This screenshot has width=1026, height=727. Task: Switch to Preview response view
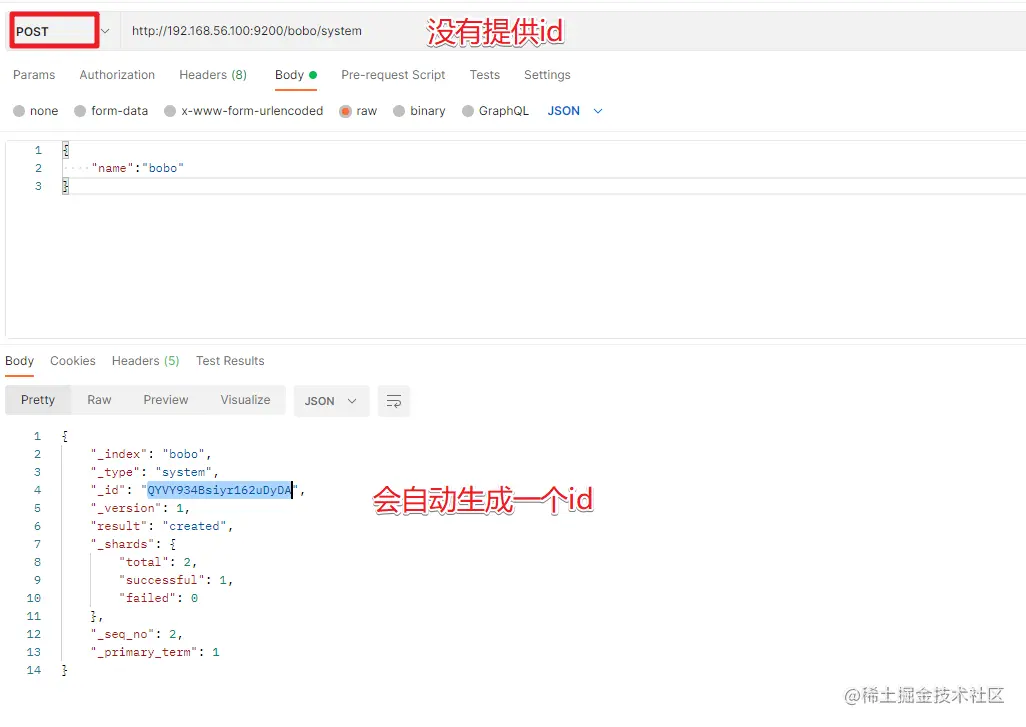click(166, 400)
